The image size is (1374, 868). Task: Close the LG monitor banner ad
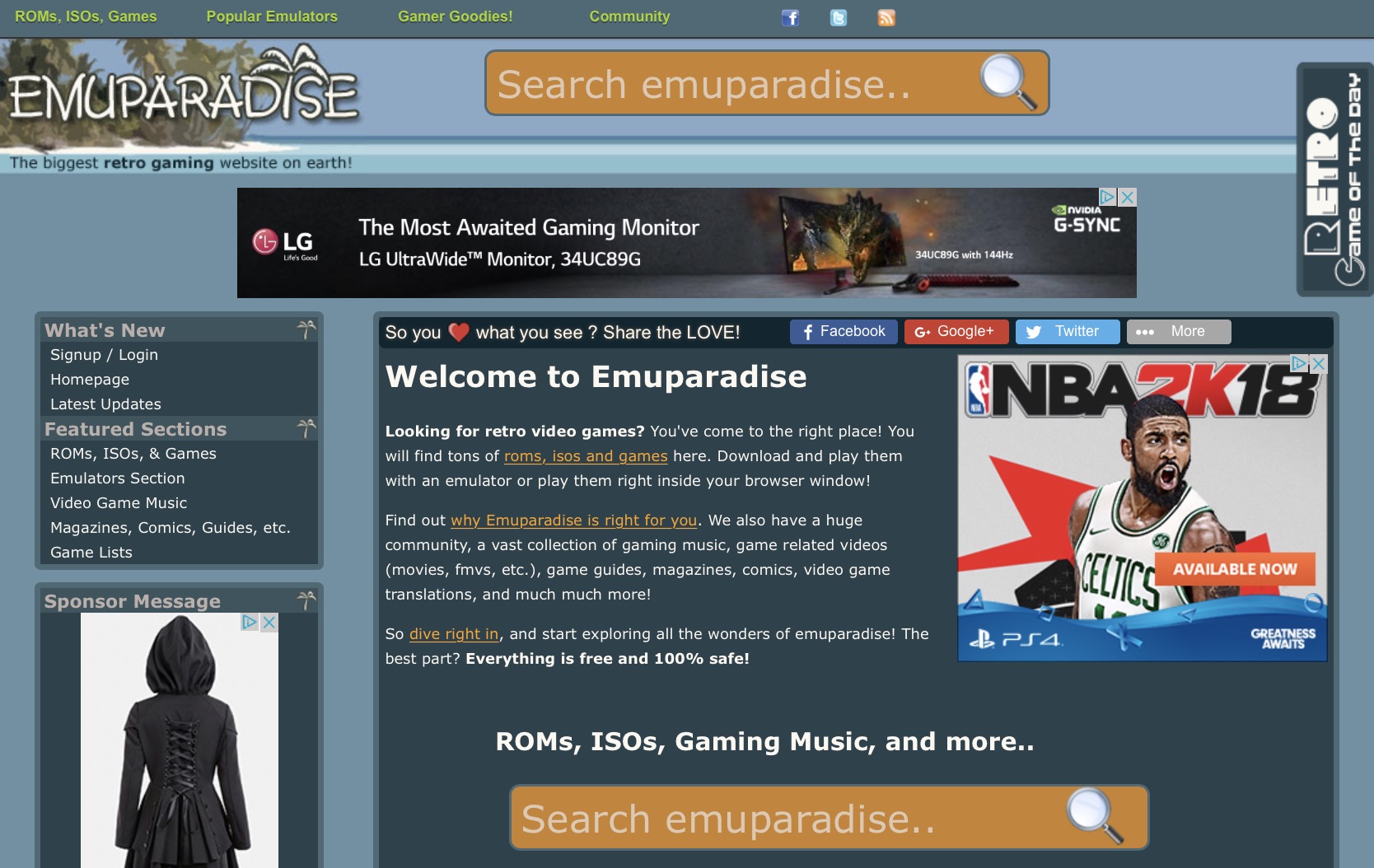coord(1128,197)
